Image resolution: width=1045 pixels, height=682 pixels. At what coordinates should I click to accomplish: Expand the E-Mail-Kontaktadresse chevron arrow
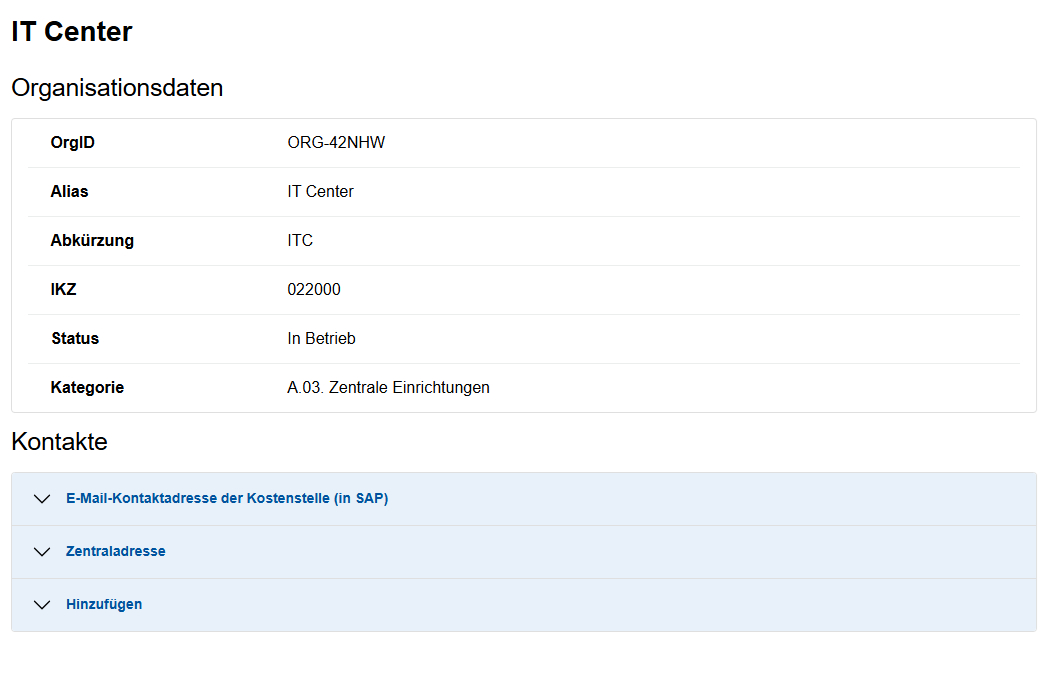[41, 499]
